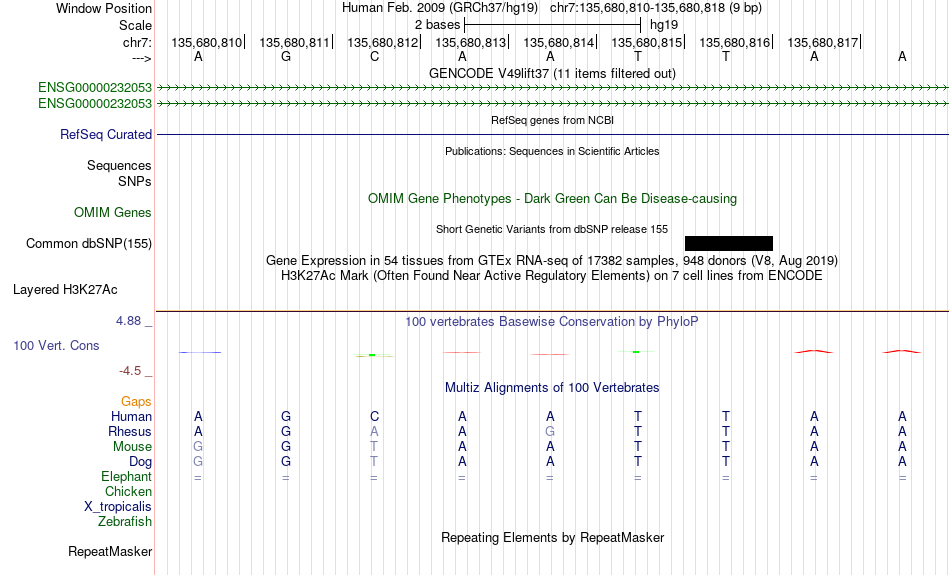Click the SNPs label under Sequences
950x575 pixels.
[x=135, y=181]
